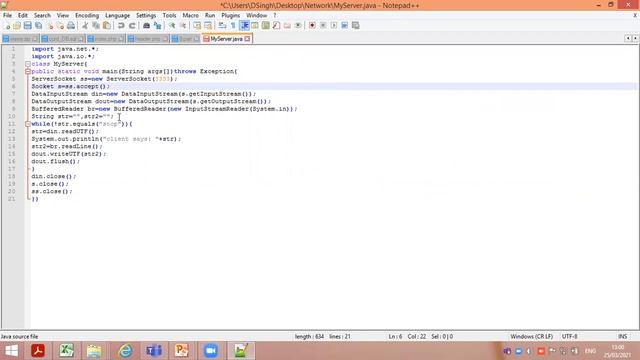Toggle synchronize horizontal scrolling icon
Viewport: 640px width, 360px height.
coord(208,25)
